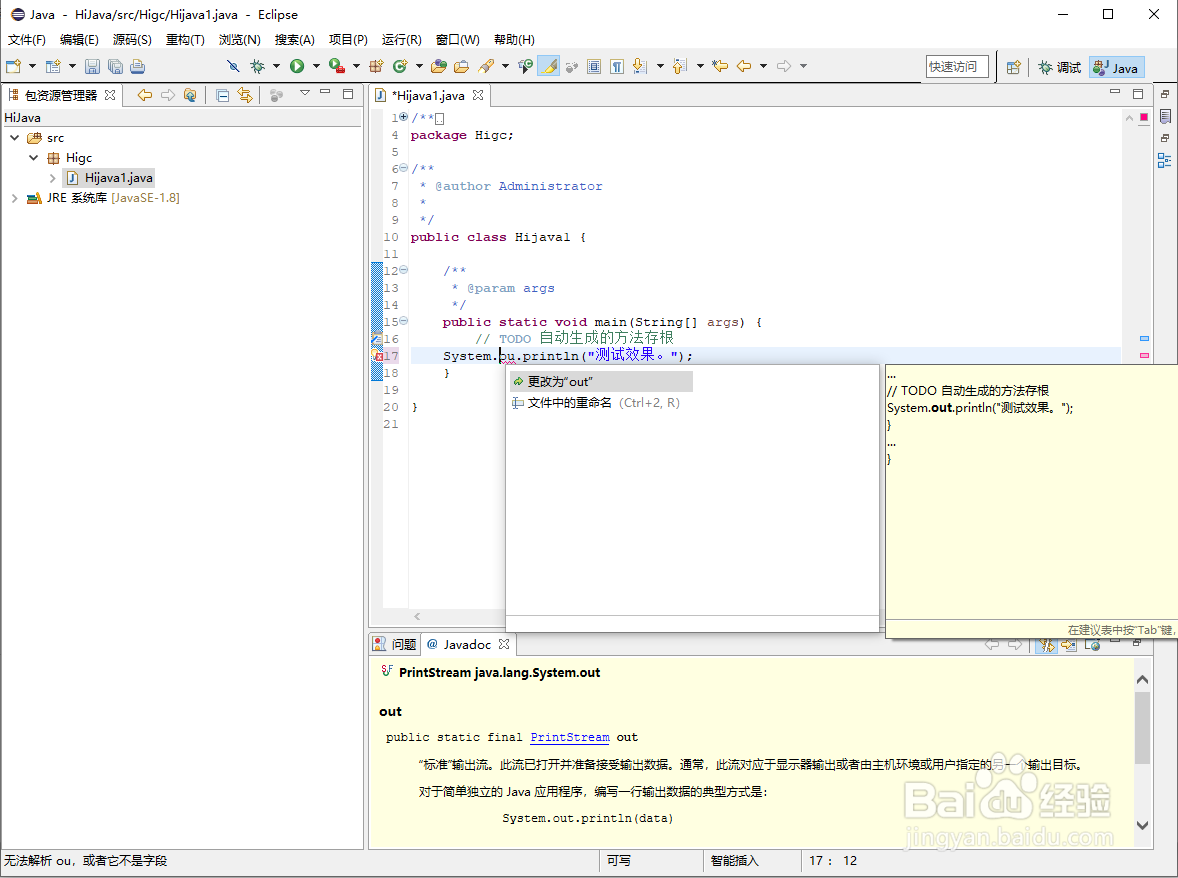Click the Run Last Tool icon with red toolbox
Viewport: 1178px width, 878px height.
tap(337, 66)
